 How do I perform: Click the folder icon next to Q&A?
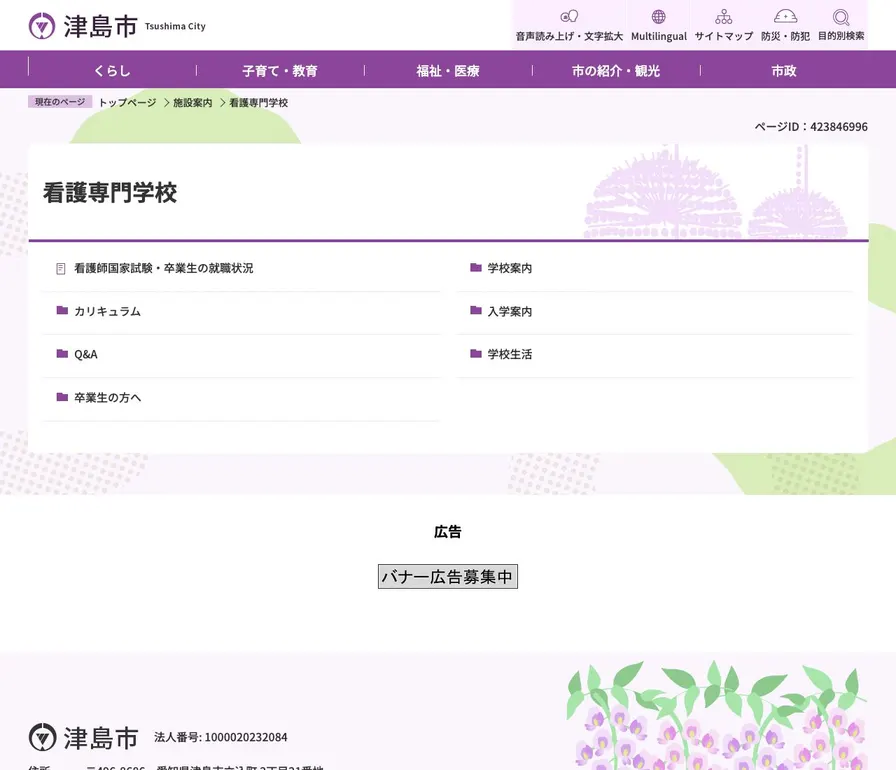click(62, 354)
